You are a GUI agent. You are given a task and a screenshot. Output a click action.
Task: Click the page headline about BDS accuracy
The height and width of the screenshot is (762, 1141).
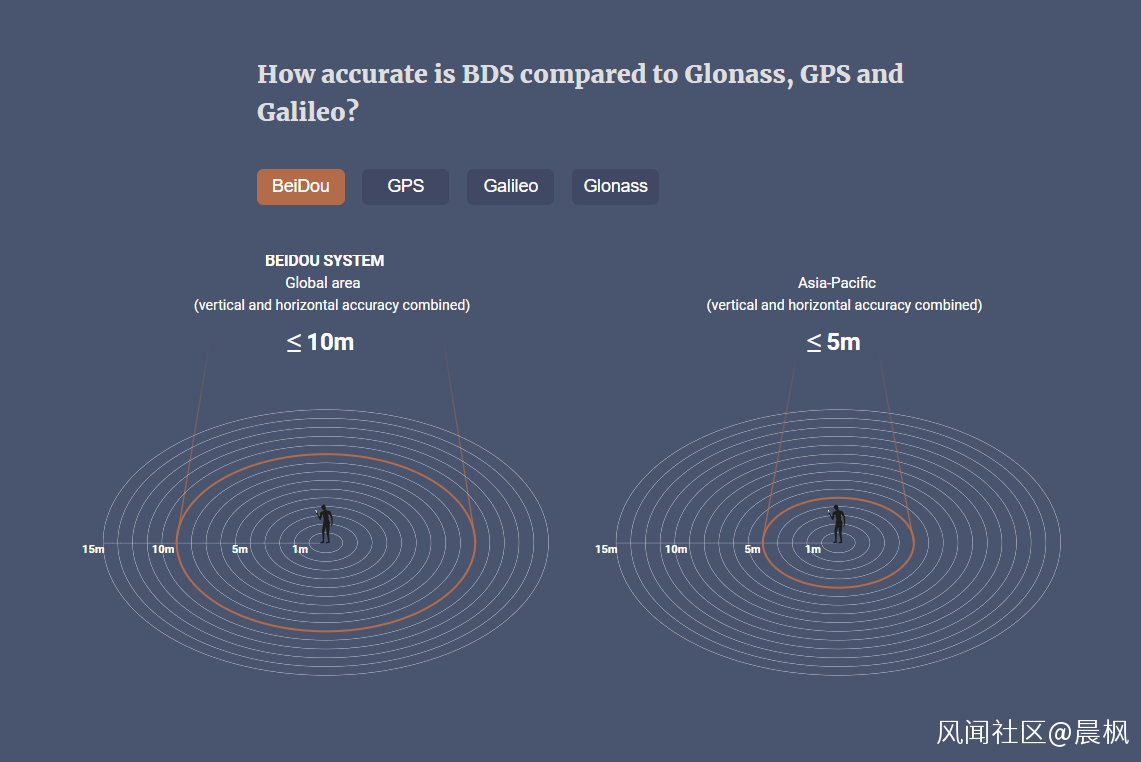pos(580,92)
